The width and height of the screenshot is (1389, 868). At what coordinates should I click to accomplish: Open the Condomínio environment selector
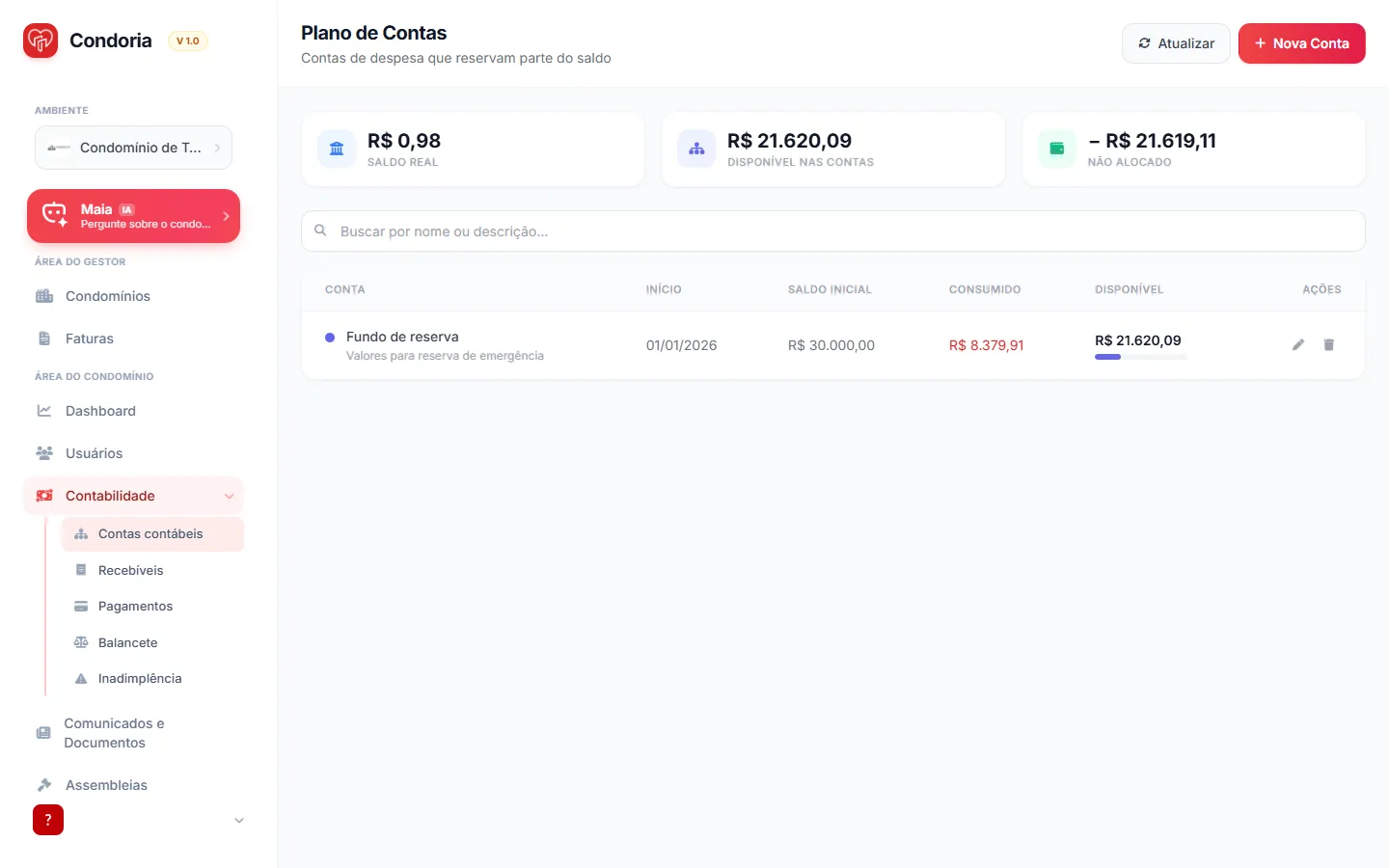click(x=133, y=148)
